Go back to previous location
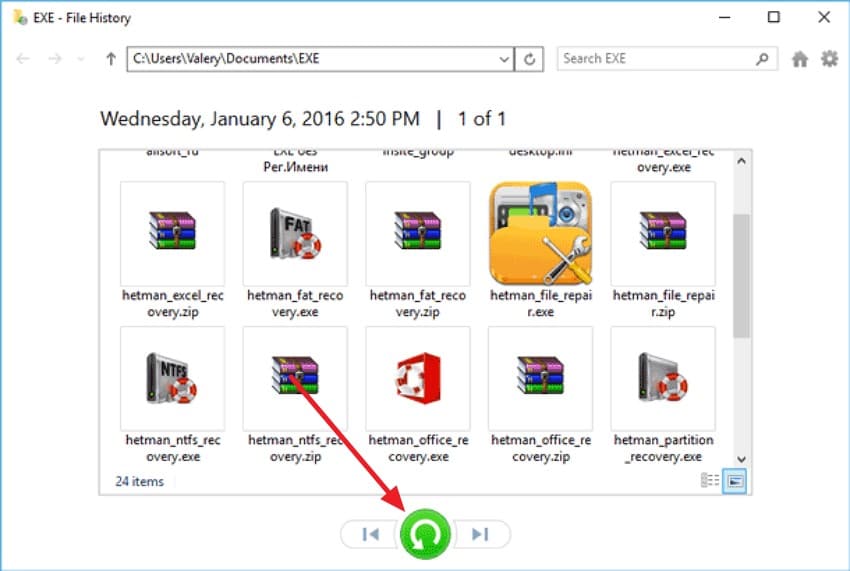 (23, 59)
